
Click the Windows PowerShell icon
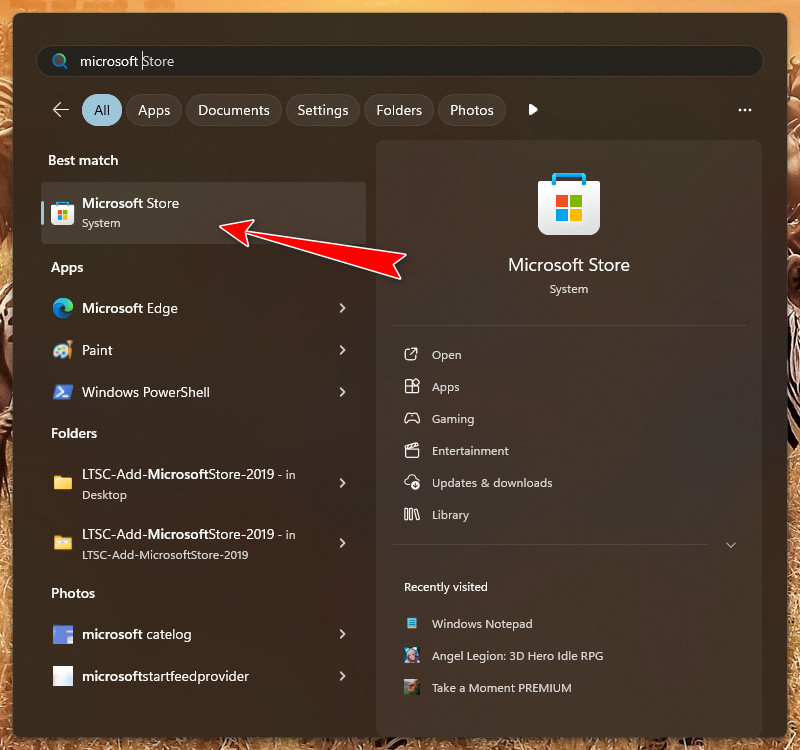(x=63, y=392)
